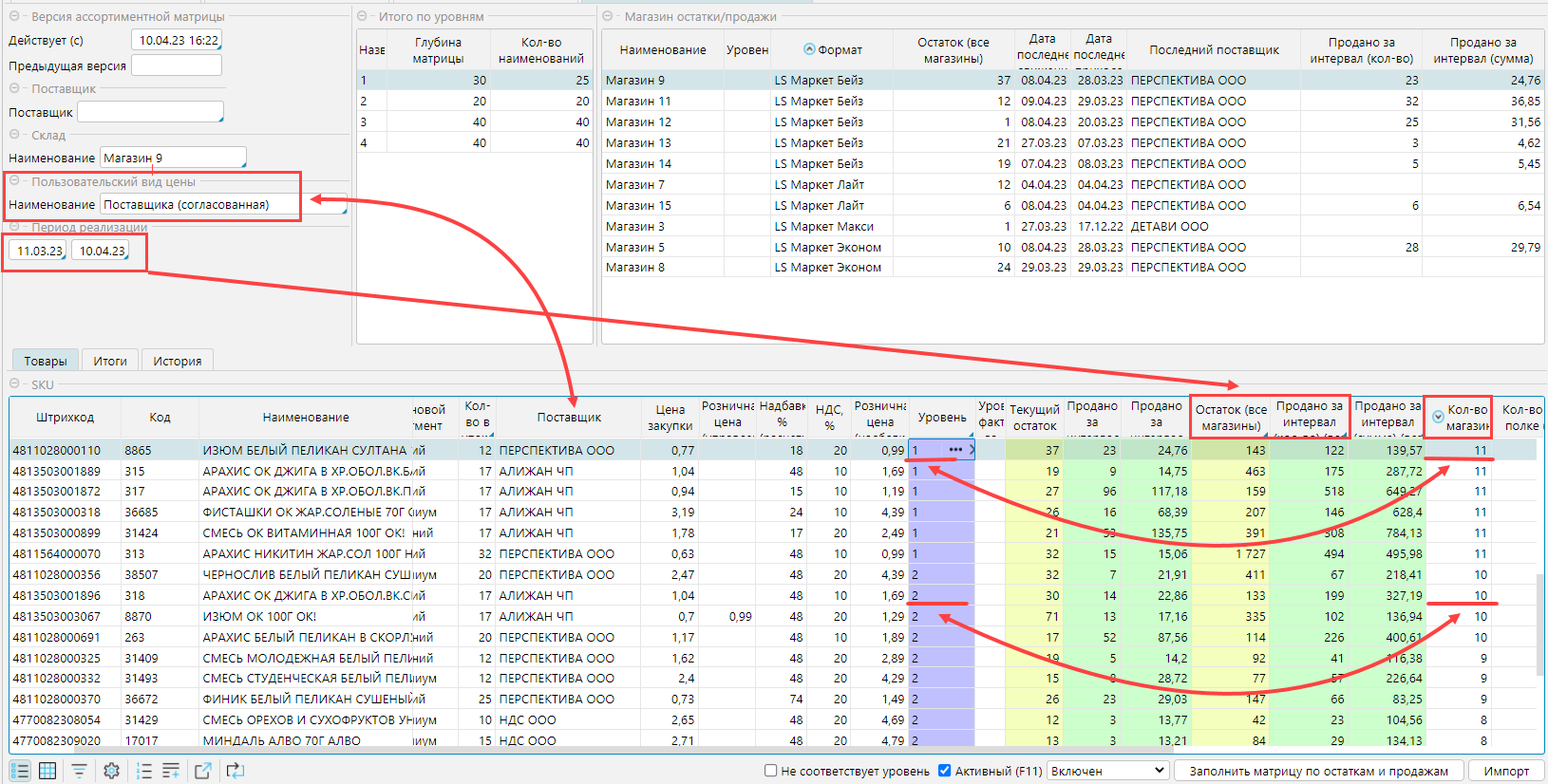Click the add-row list icon in toolbar
The height and width of the screenshot is (784, 1548).
pyautogui.click(x=171, y=771)
